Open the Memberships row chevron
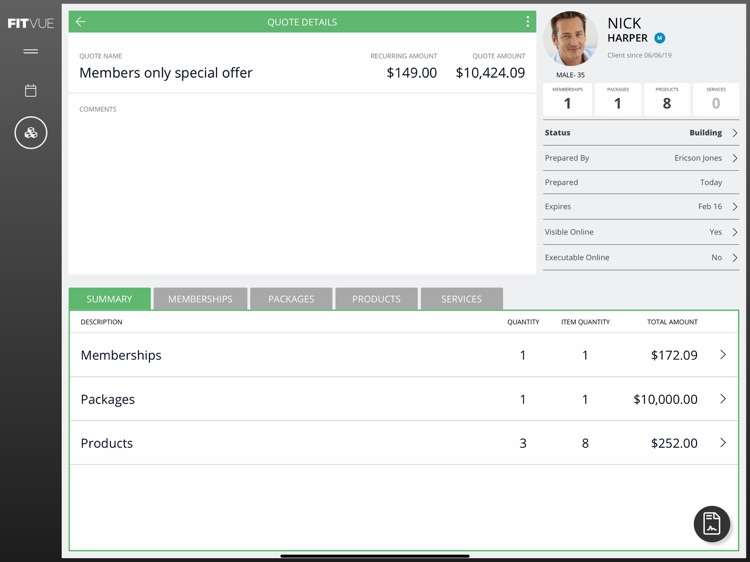 723,354
